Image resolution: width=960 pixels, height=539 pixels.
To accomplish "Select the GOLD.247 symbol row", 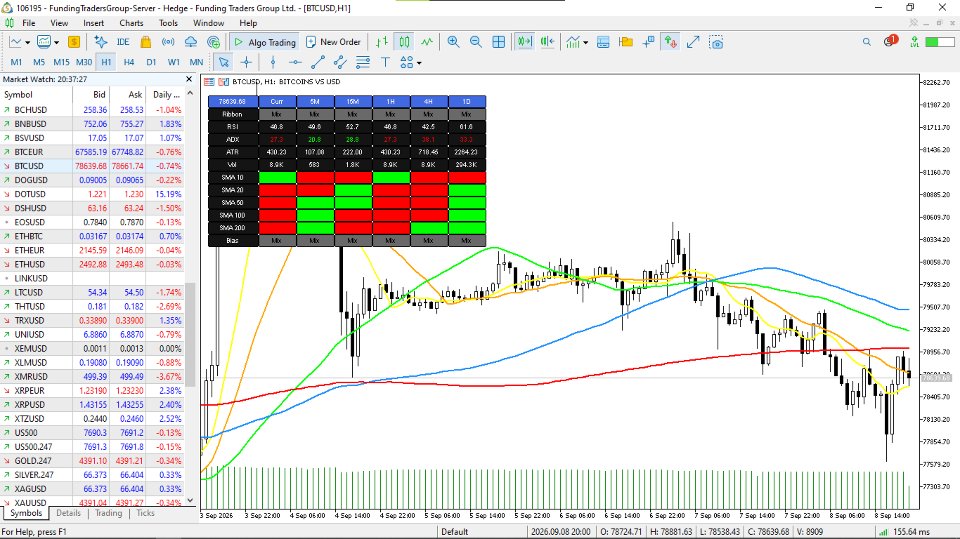I will click(x=92, y=461).
